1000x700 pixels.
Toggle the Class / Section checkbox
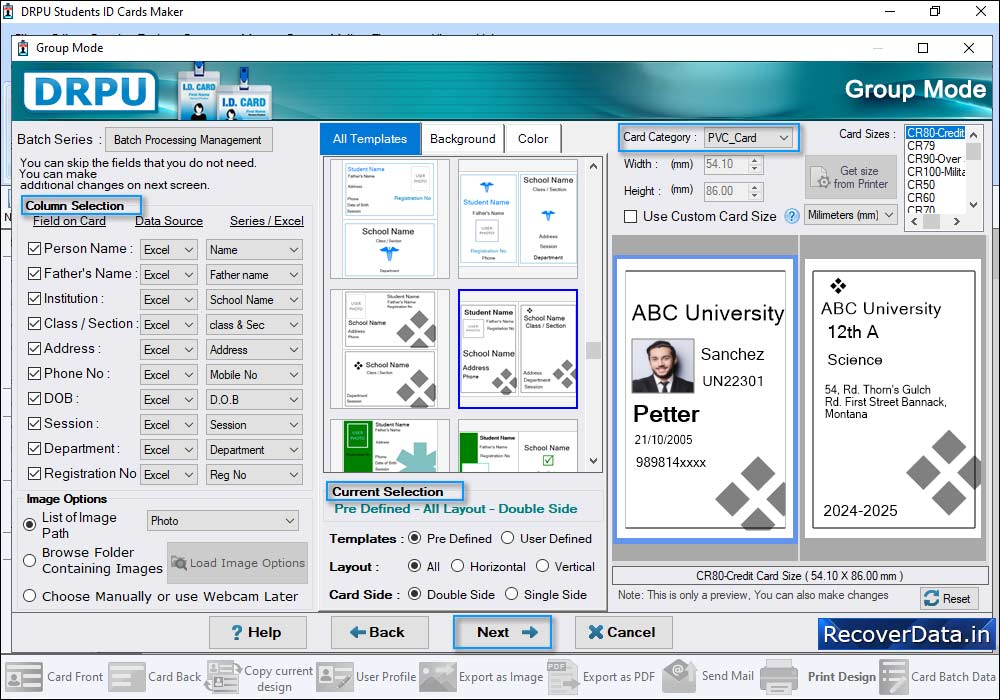click(34, 323)
